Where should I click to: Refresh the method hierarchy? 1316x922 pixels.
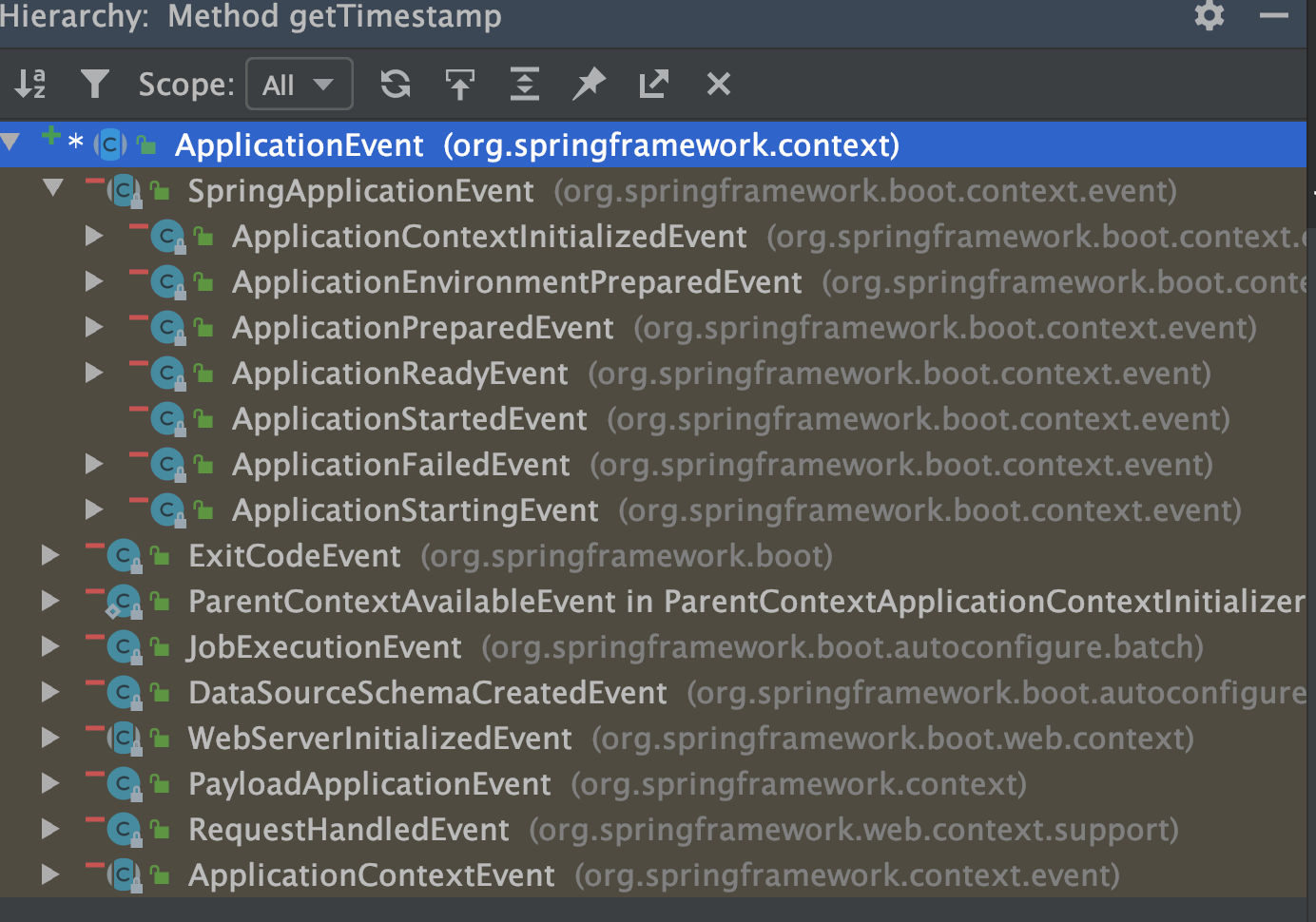[396, 84]
